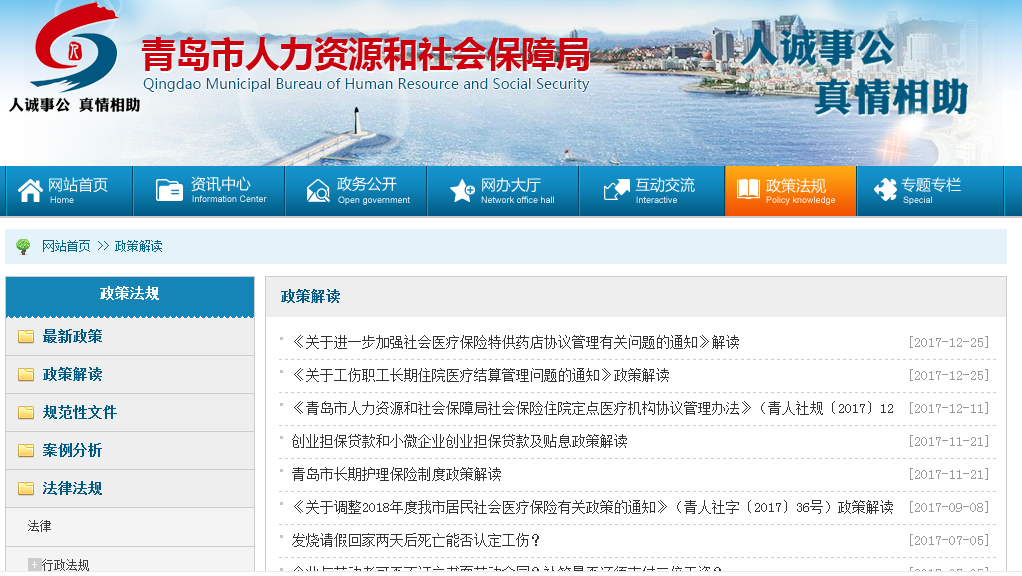Click the 资讯中心 folder icon
The width and height of the screenshot is (1022, 576).
click(x=172, y=190)
